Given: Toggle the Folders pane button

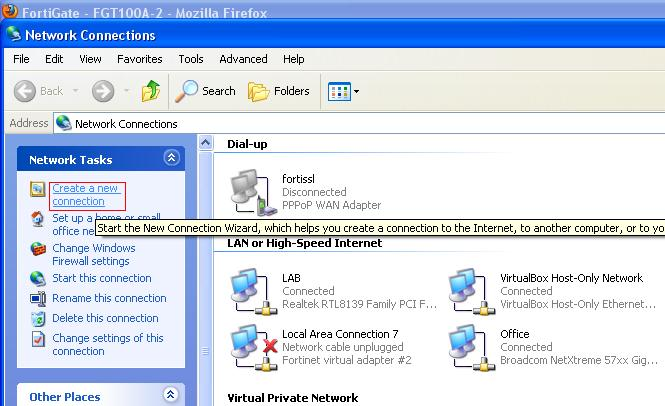Looking at the screenshot, I should [279, 91].
